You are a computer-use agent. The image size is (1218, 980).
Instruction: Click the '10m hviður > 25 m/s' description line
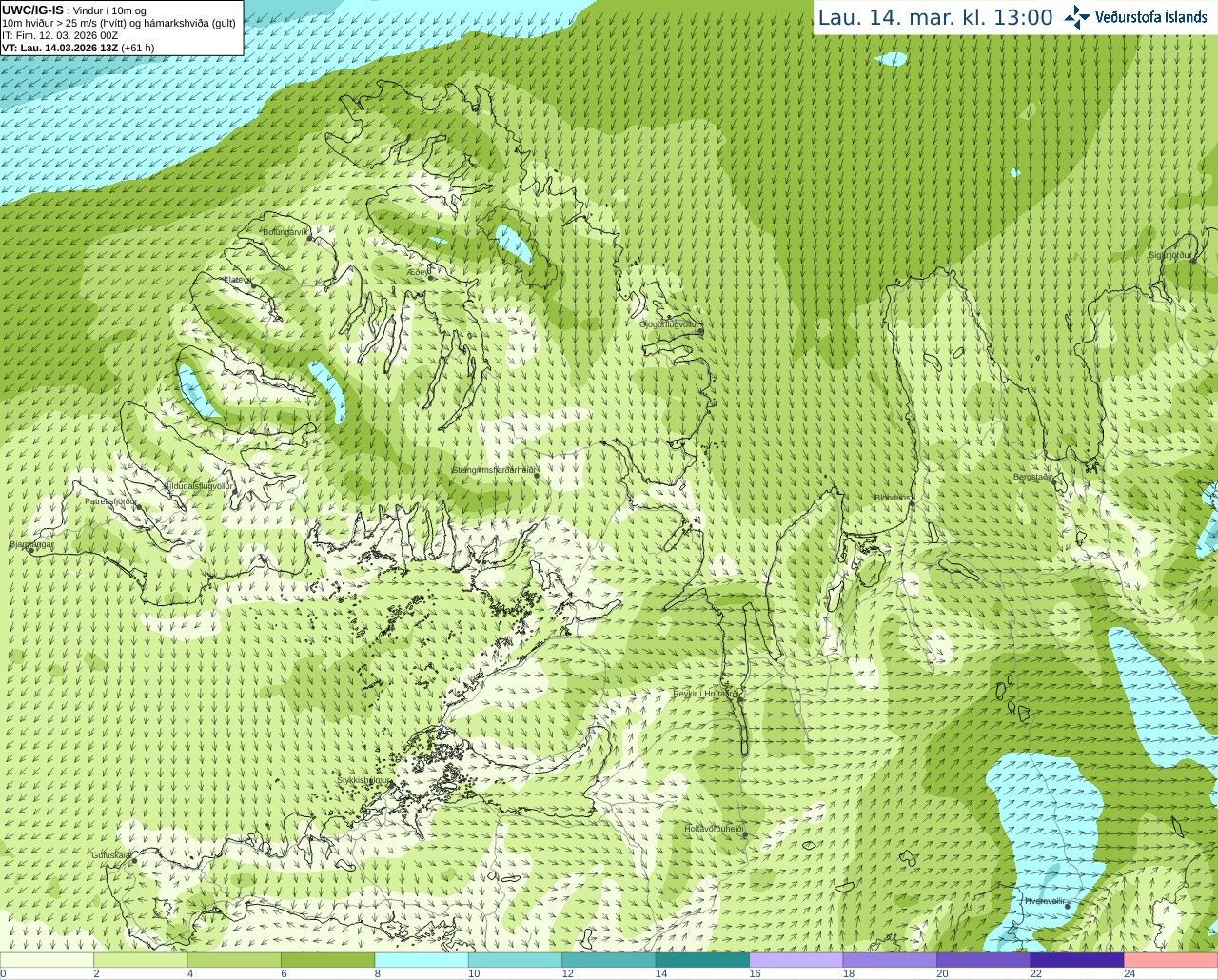pos(118,23)
